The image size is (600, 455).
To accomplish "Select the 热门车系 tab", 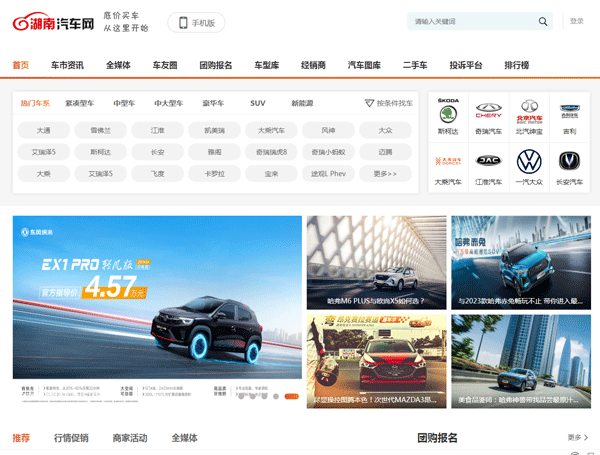I will pyautogui.click(x=35, y=103).
